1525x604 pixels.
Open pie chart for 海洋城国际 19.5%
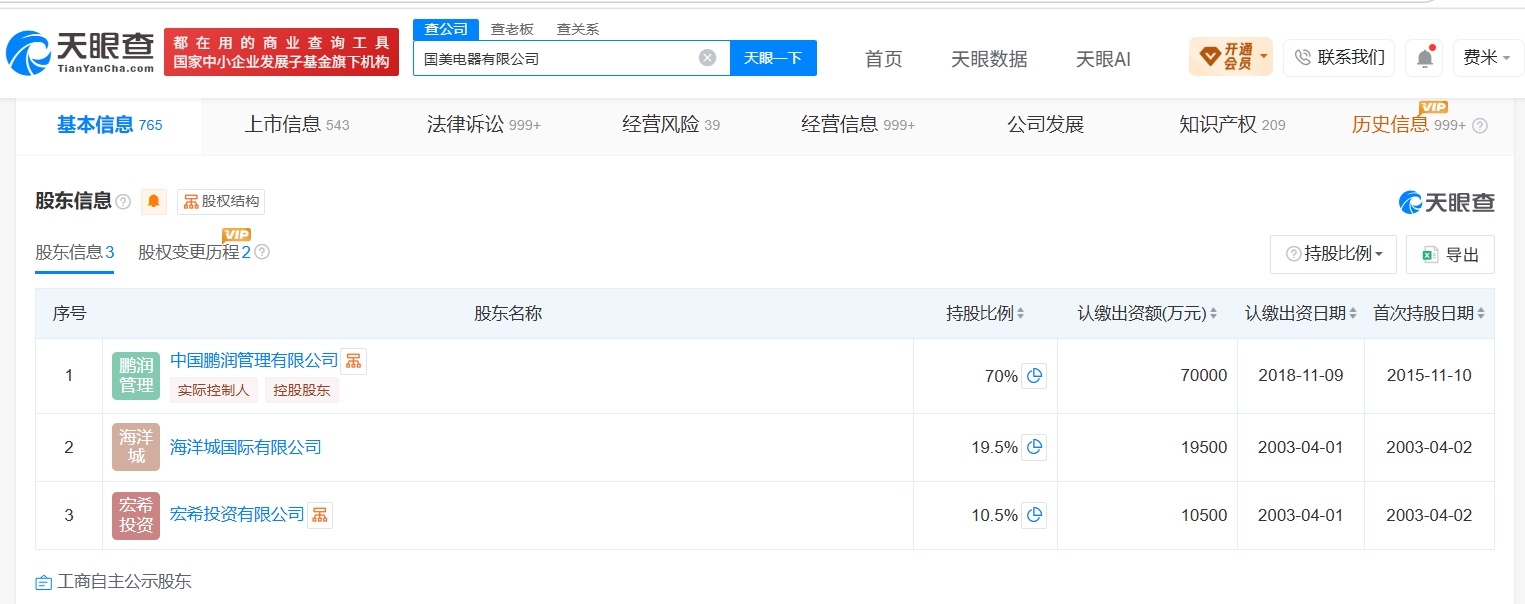[1034, 447]
